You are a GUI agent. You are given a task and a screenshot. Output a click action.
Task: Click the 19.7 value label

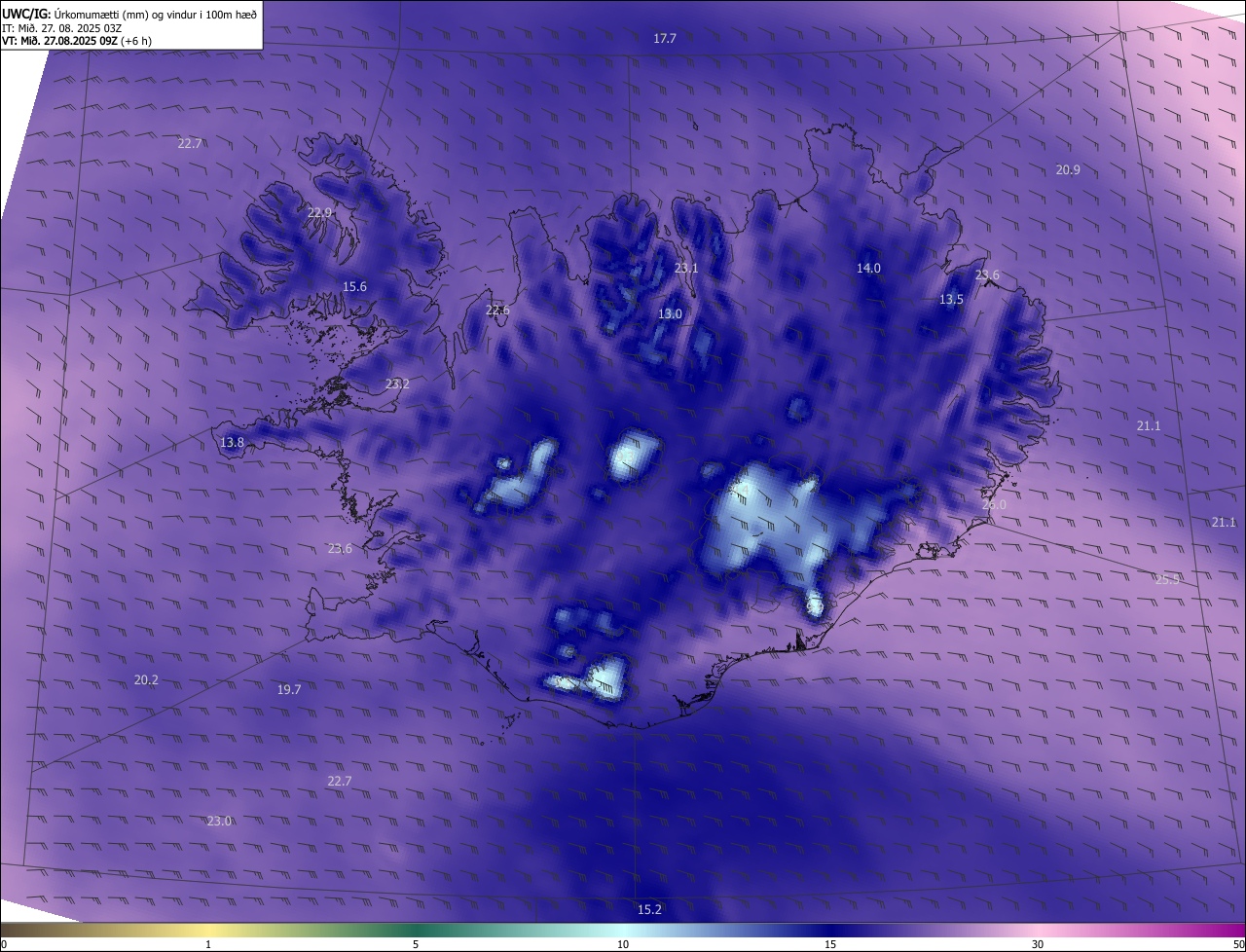pos(289,689)
